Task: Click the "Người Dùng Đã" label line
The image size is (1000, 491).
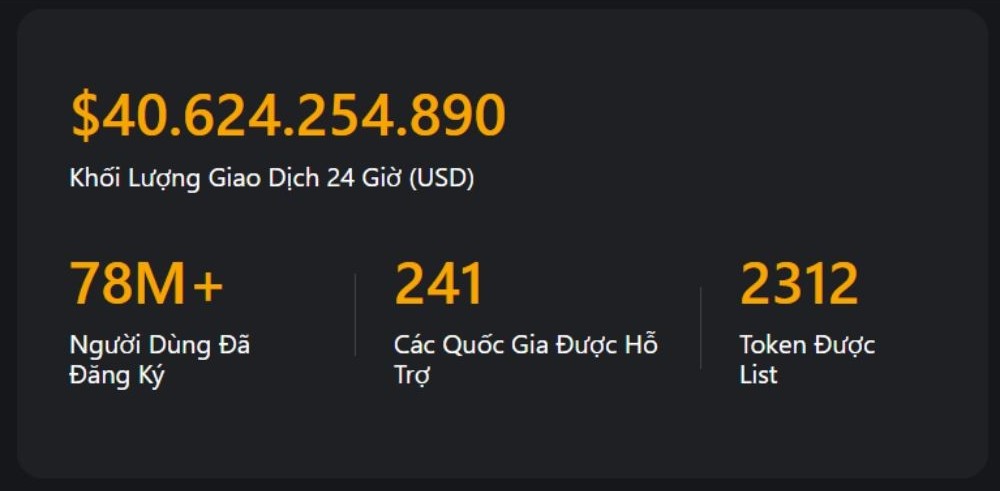Action: pyautogui.click(x=159, y=345)
